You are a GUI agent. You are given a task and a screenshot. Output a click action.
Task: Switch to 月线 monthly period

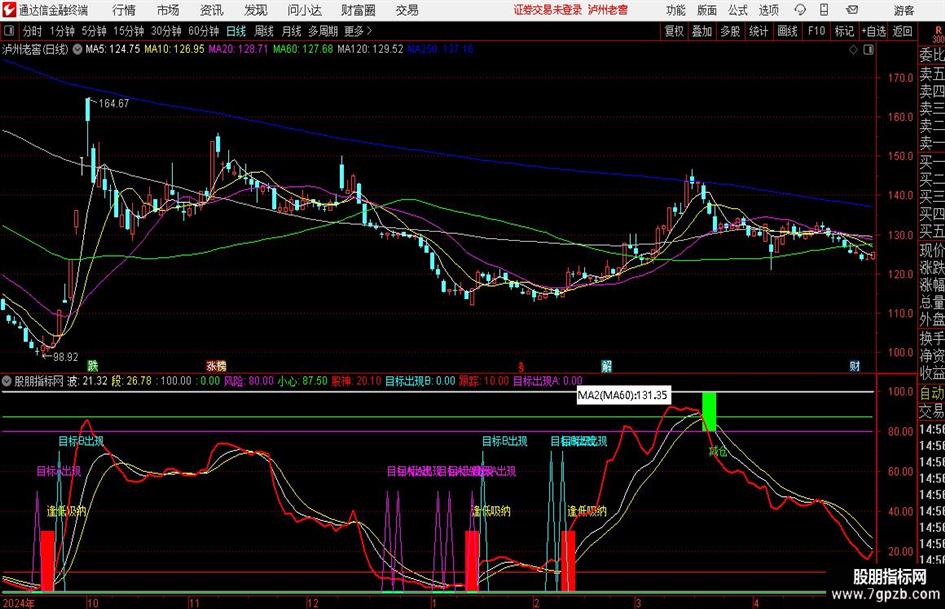292,31
